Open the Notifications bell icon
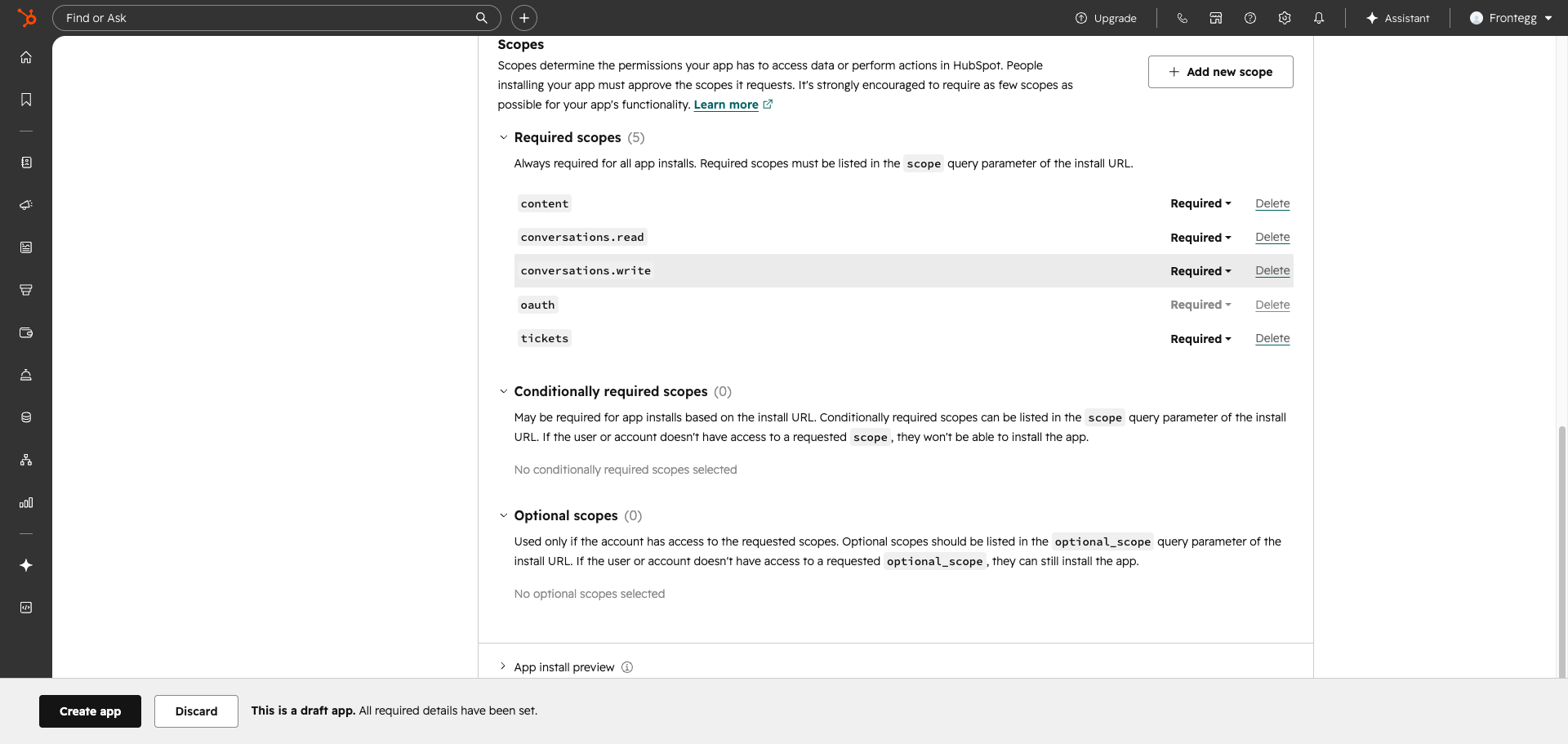This screenshot has width=1568, height=744. [x=1319, y=18]
